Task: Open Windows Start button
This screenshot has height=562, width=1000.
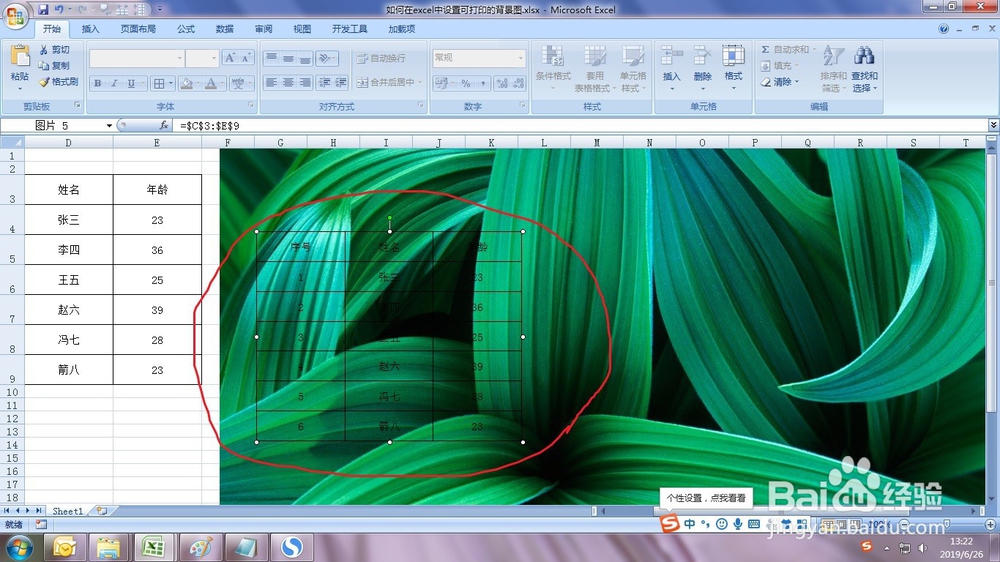Action: point(18,547)
